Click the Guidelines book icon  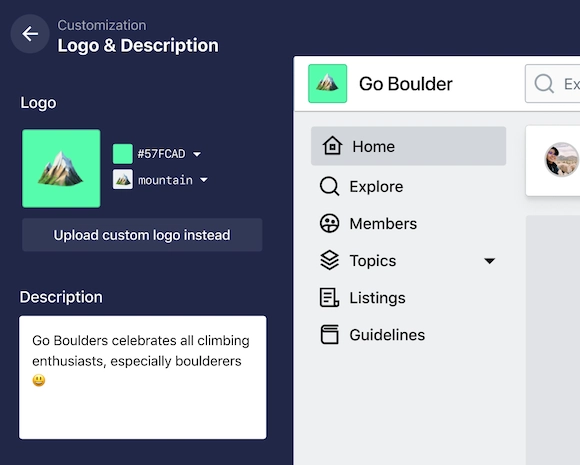coord(329,334)
